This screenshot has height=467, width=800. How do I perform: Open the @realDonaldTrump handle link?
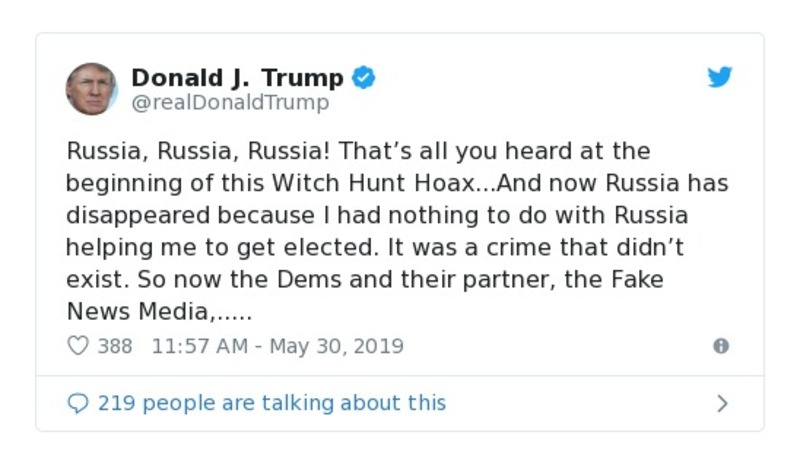[x=230, y=102]
